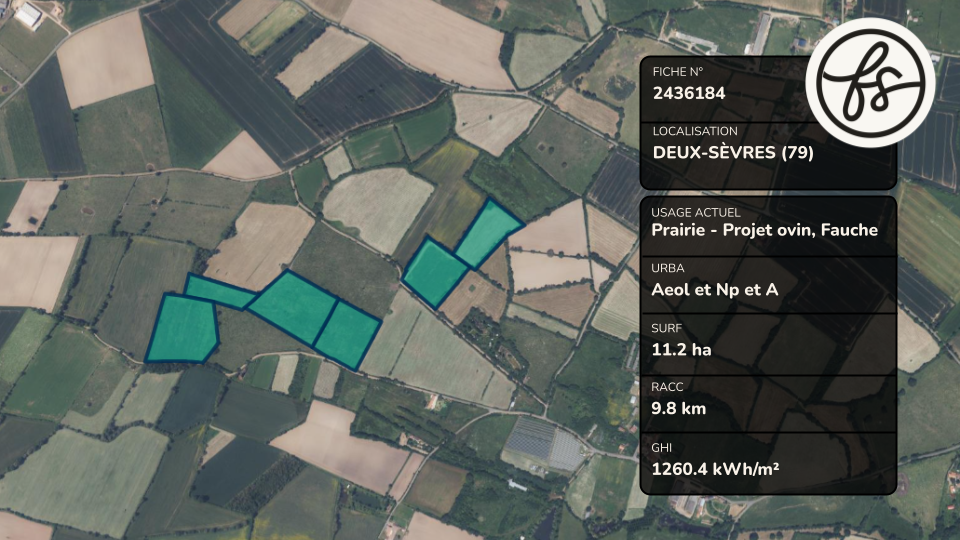The height and width of the screenshot is (540, 960).
Task: Click the 'Aeol et Np et A' value
Action: coord(714,290)
